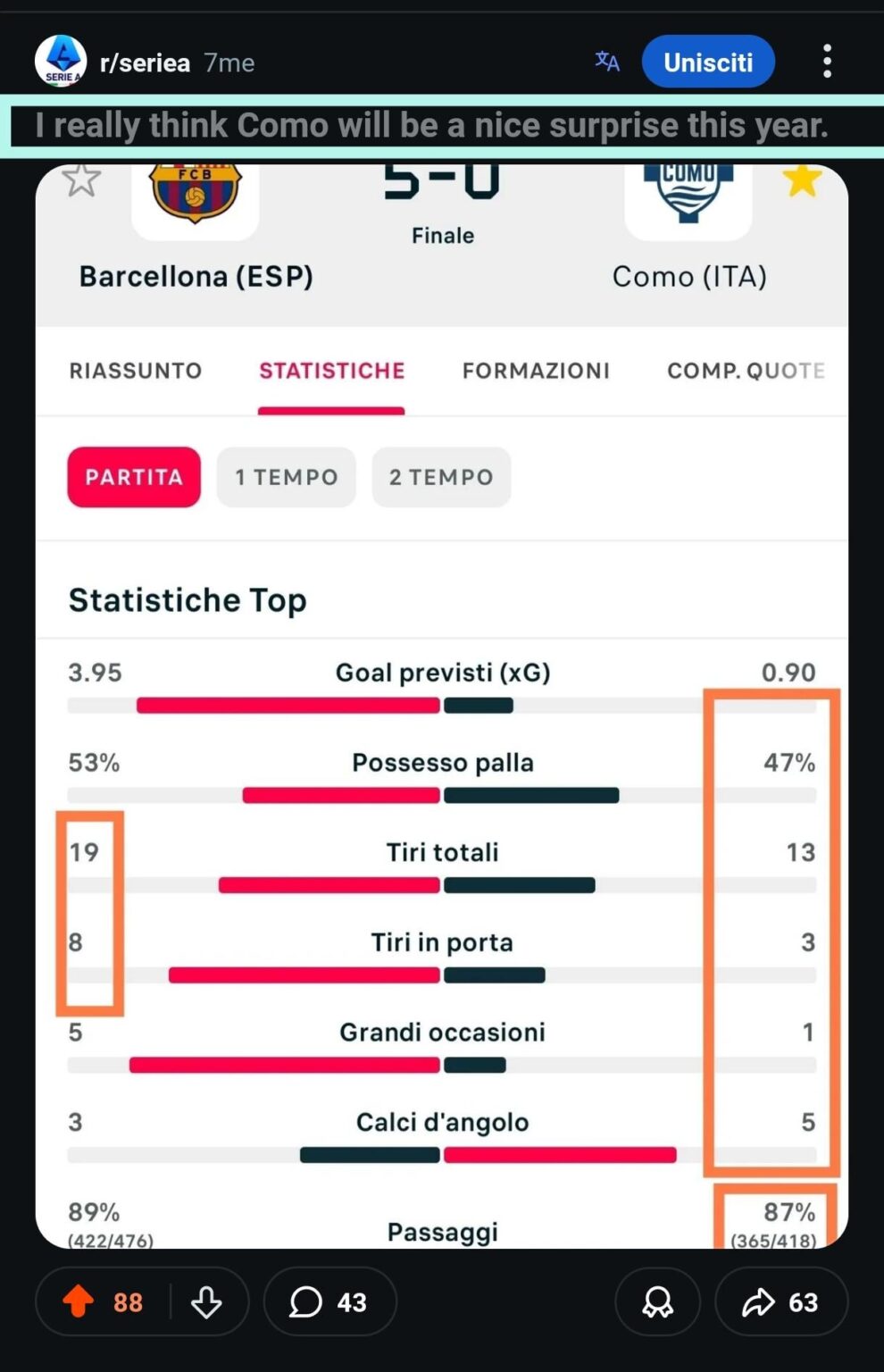Image resolution: width=884 pixels, height=1372 pixels.
Task: Open the r/seriea subreddit icon
Action: pyautogui.click(x=61, y=60)
